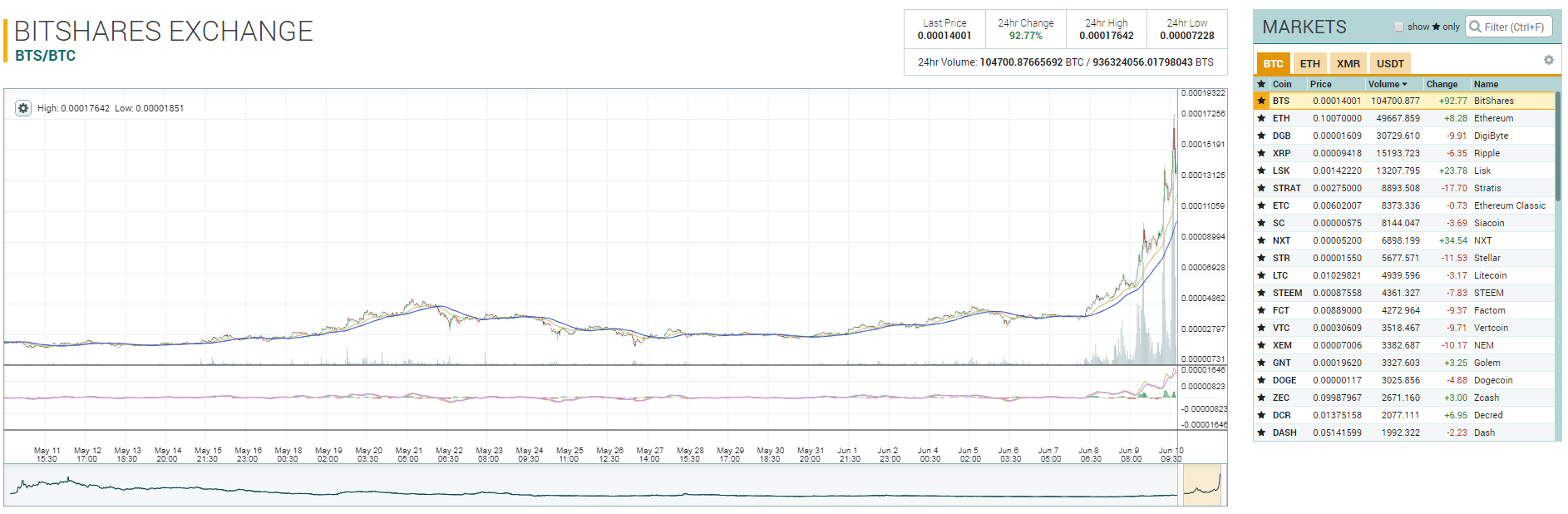Focus the Filter (Ctrl+F) search field
This screenshot has height=514, width=1568.
click(1509, 27)
